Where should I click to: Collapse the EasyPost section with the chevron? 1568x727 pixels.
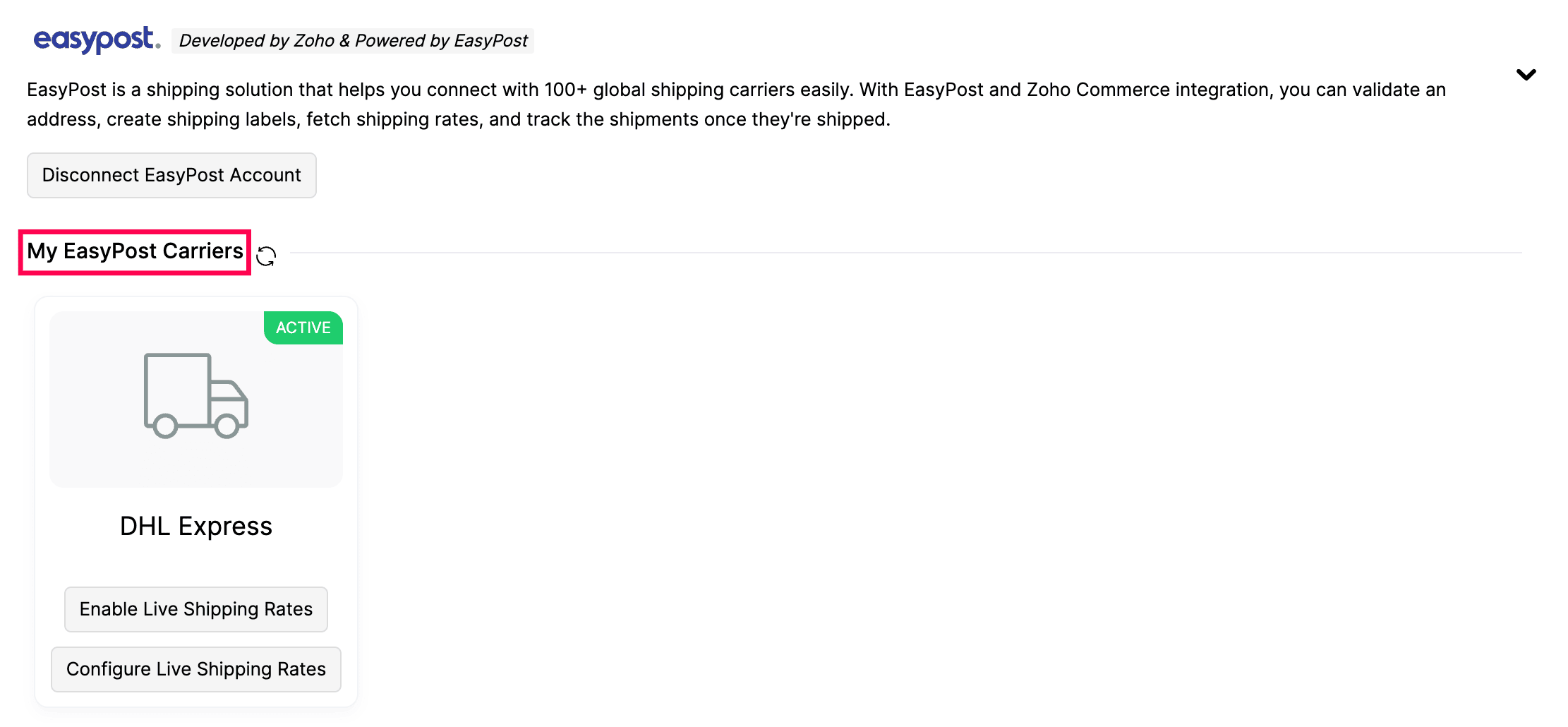[1526, 75]
